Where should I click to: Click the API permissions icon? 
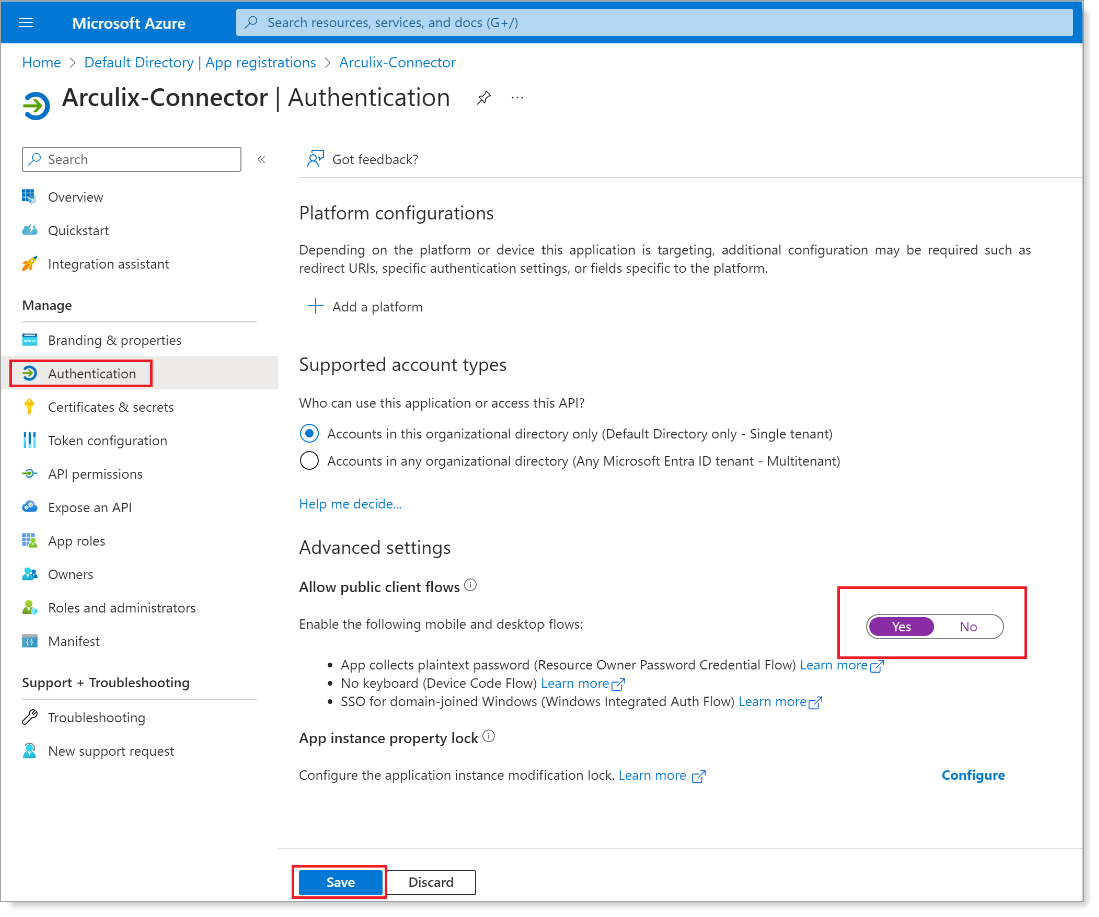[29, 474]
